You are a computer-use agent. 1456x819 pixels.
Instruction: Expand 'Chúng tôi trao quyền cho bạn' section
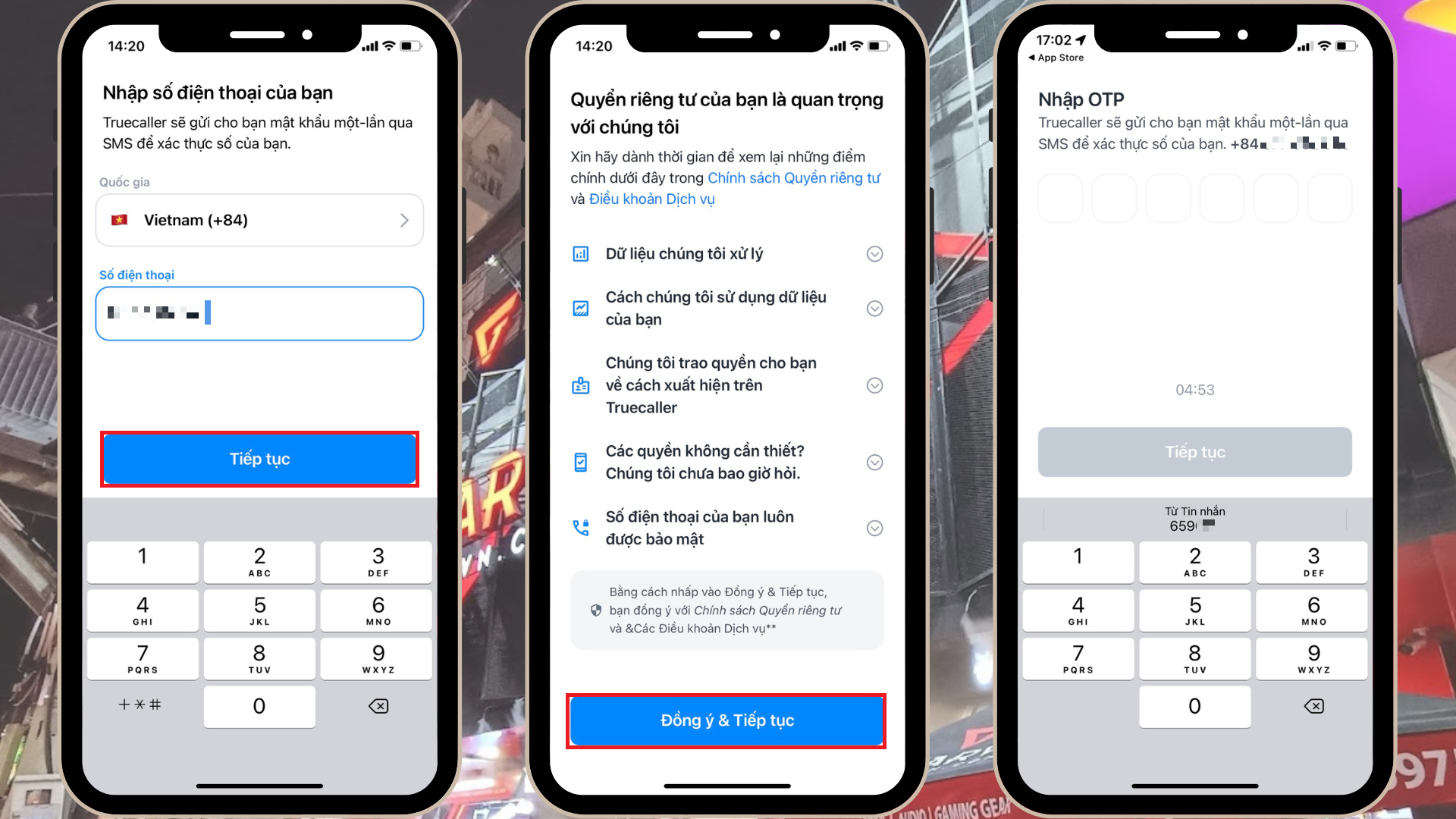[873, 385]
